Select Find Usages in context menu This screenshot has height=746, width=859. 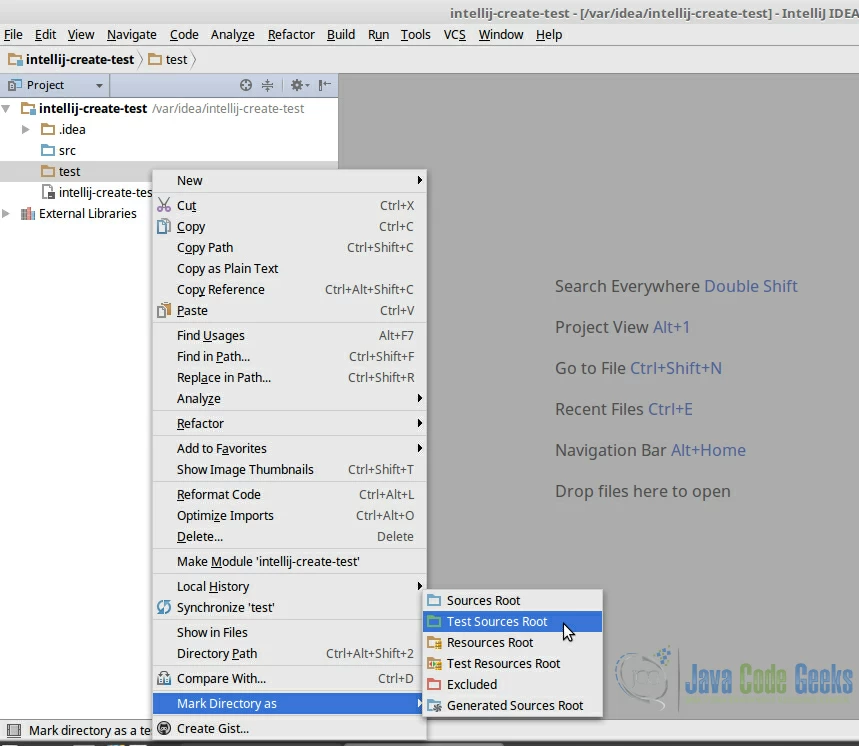click(x=289, y=335)
